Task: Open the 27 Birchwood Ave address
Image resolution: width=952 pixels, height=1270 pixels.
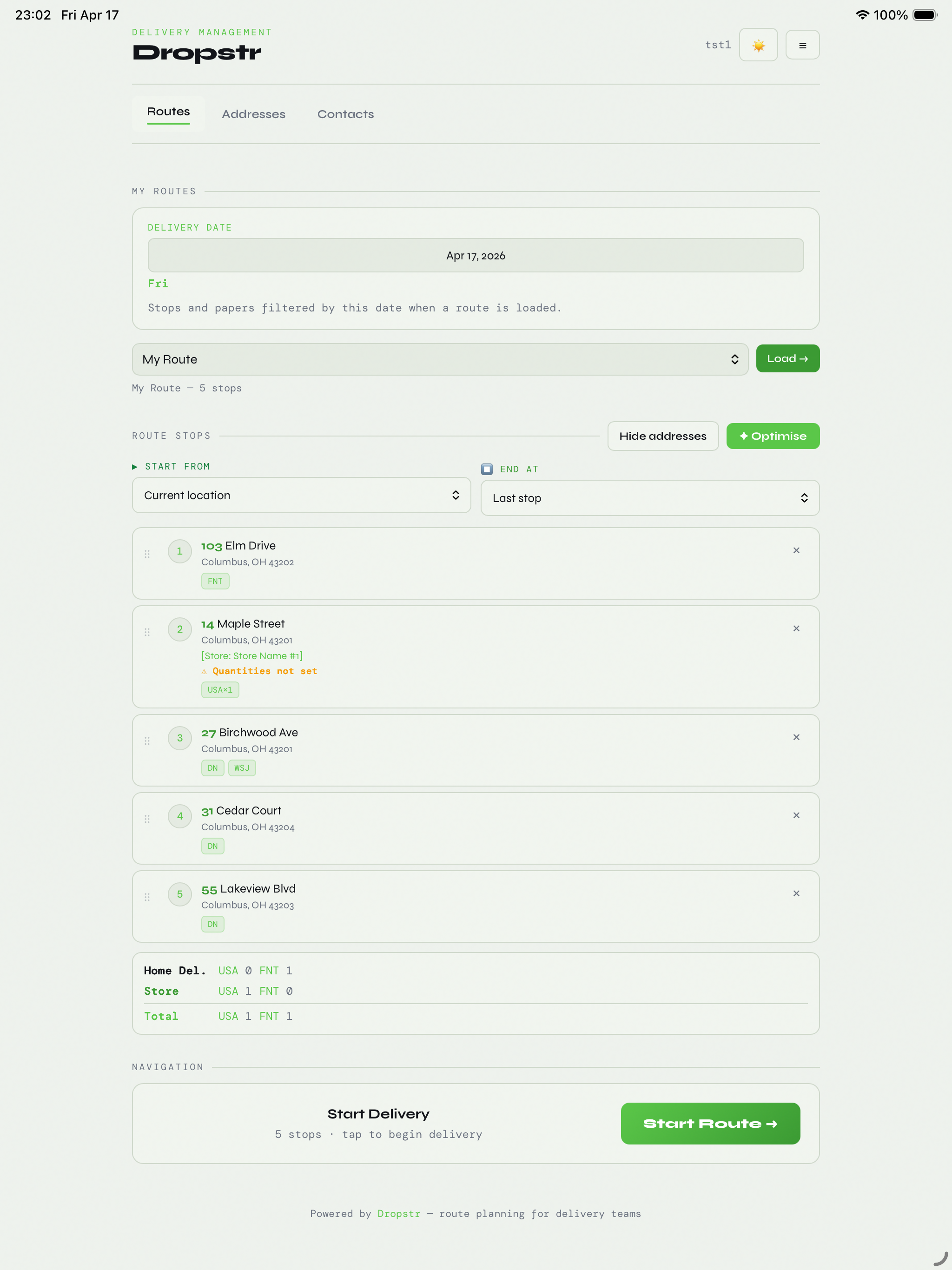Action: point(249,733)
